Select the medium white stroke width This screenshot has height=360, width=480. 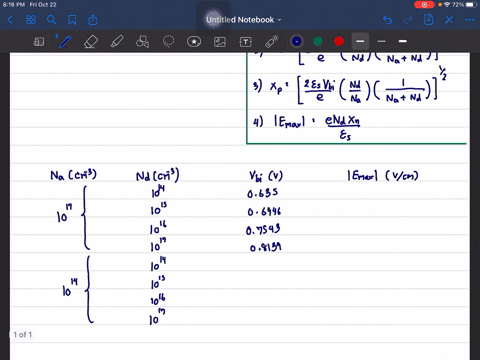point(403,41)
